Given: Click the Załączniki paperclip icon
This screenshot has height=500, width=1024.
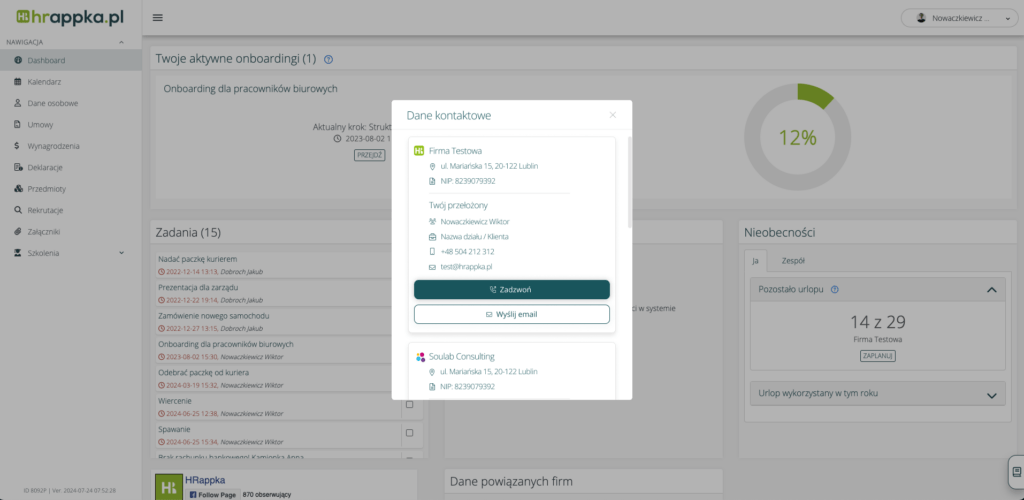Looking at the screenshot, I should pyautogui.click(x=18, y=231).
